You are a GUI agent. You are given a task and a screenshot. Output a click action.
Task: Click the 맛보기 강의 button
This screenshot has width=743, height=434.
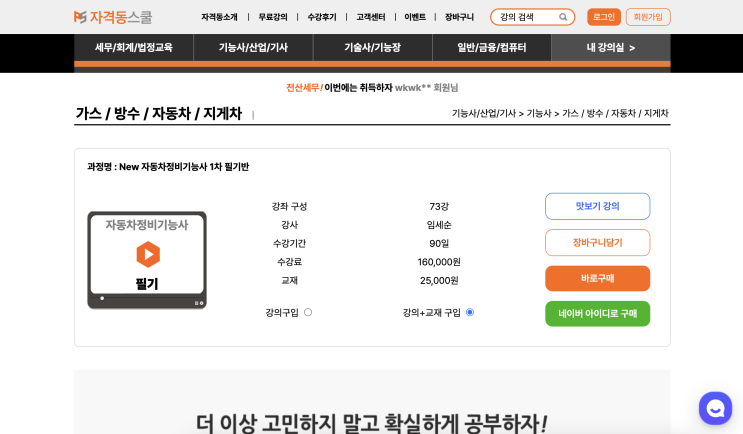point(598,206)
